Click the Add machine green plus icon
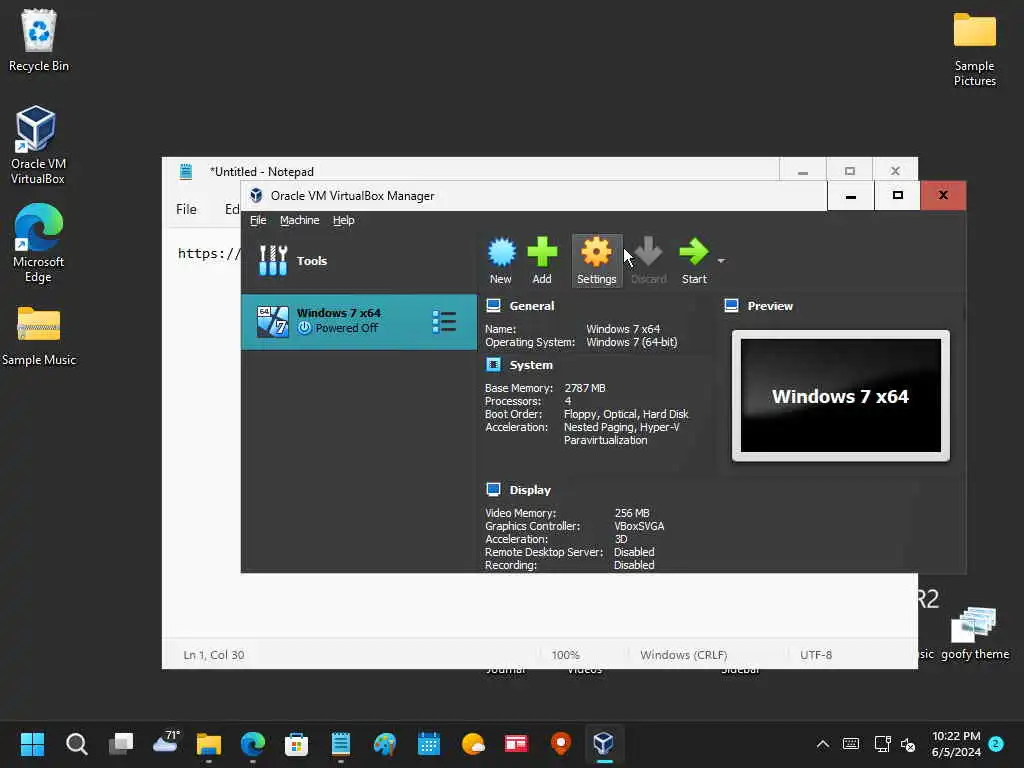Screen dimensions: 1024x768 542,260
